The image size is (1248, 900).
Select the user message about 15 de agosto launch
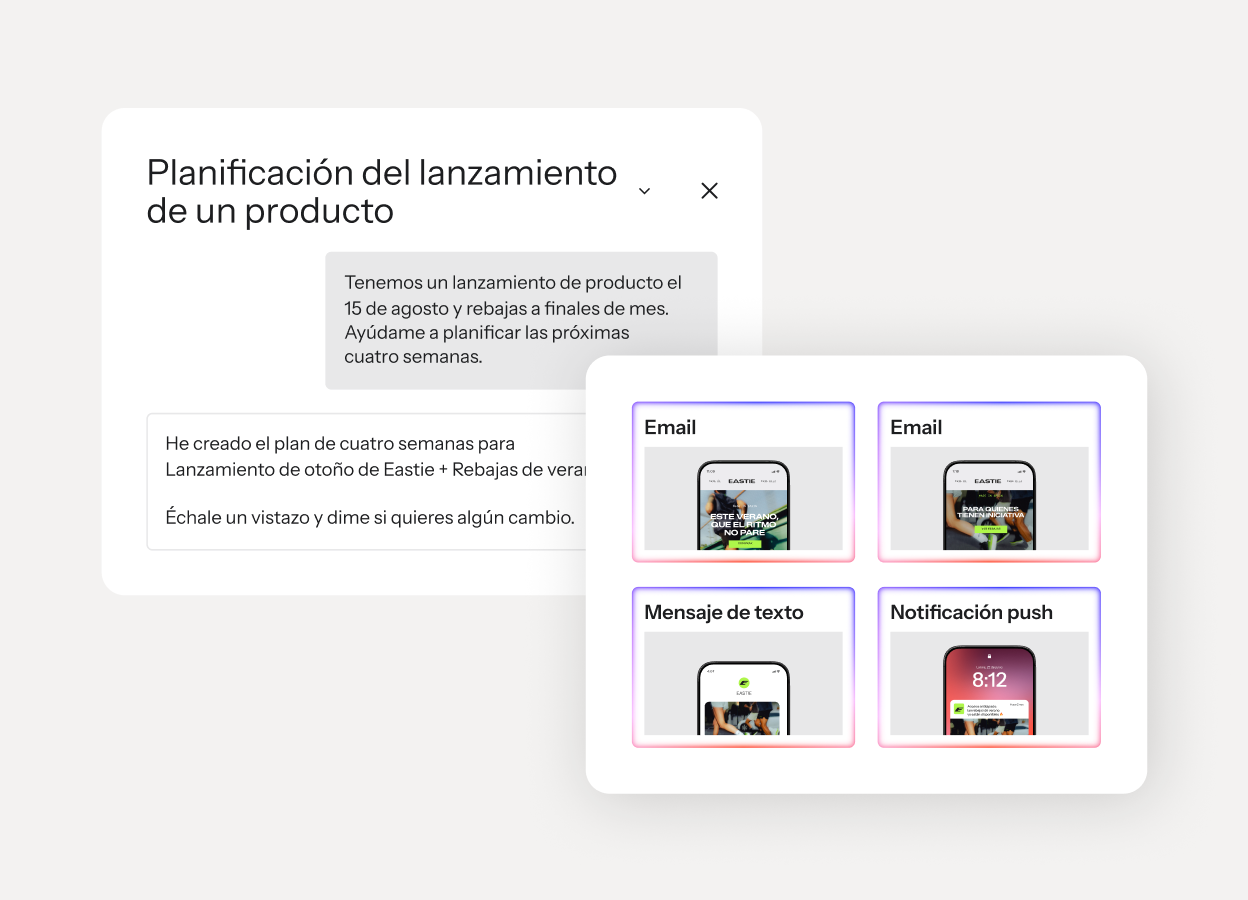point(521,320)
